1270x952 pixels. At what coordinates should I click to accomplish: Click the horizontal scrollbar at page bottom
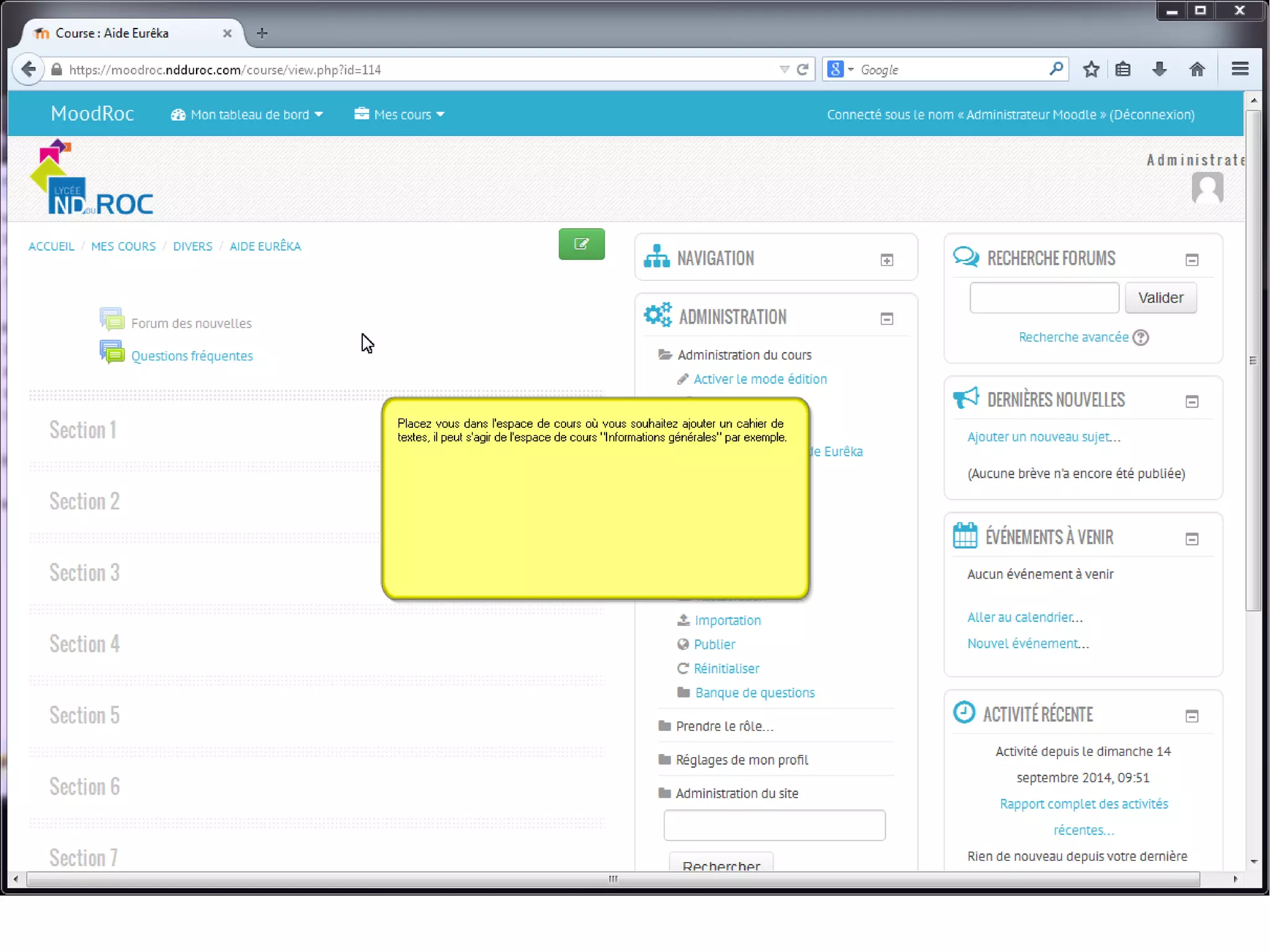613,879
